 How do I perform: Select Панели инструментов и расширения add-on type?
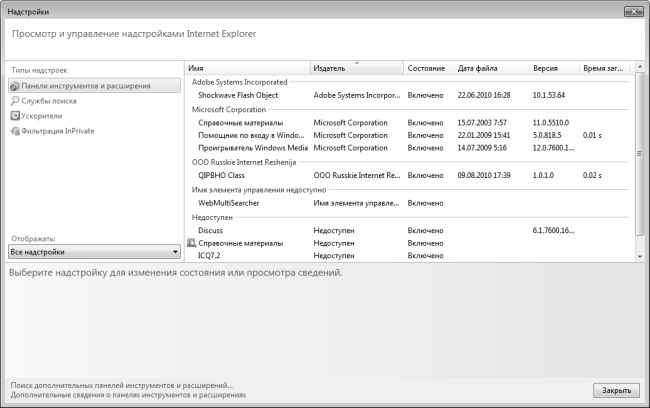(94, 86)
